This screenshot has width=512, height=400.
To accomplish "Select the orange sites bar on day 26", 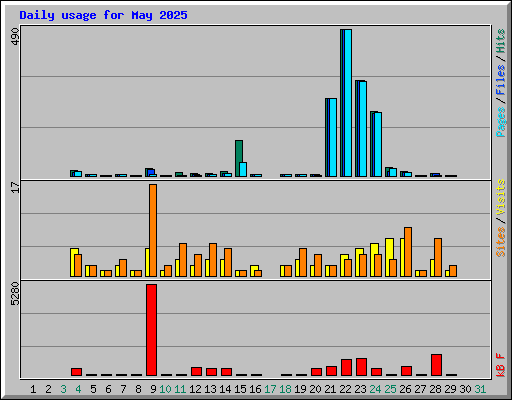I will (408, 252).
